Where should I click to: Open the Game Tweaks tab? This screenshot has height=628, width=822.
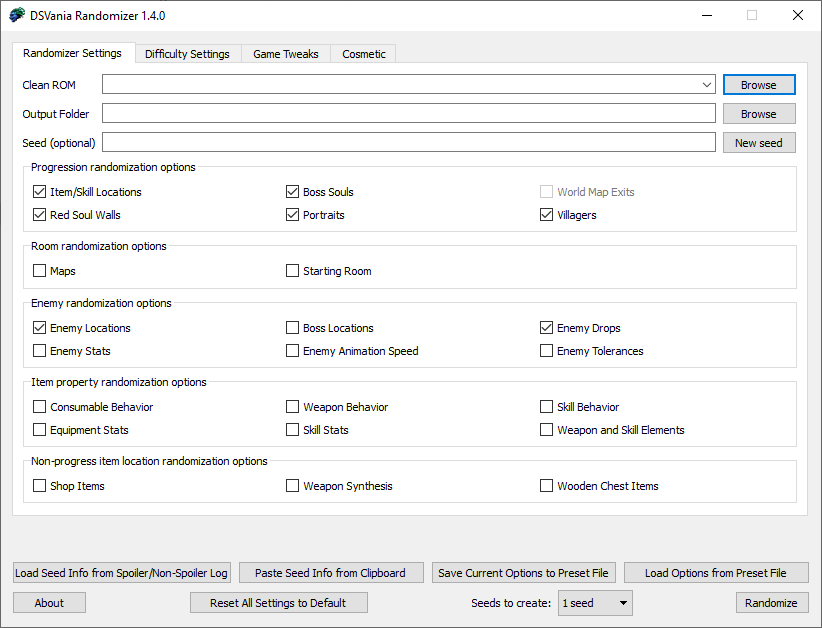pos(285,54)
